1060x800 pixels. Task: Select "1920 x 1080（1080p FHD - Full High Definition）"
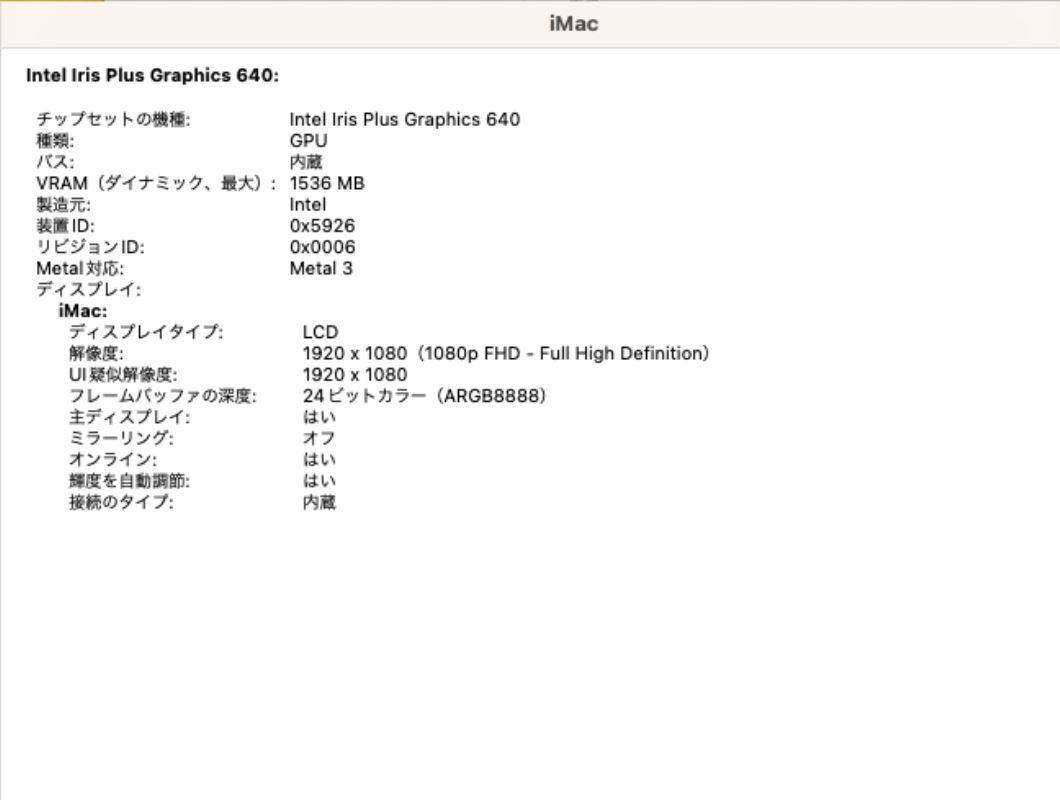(506, 354)
